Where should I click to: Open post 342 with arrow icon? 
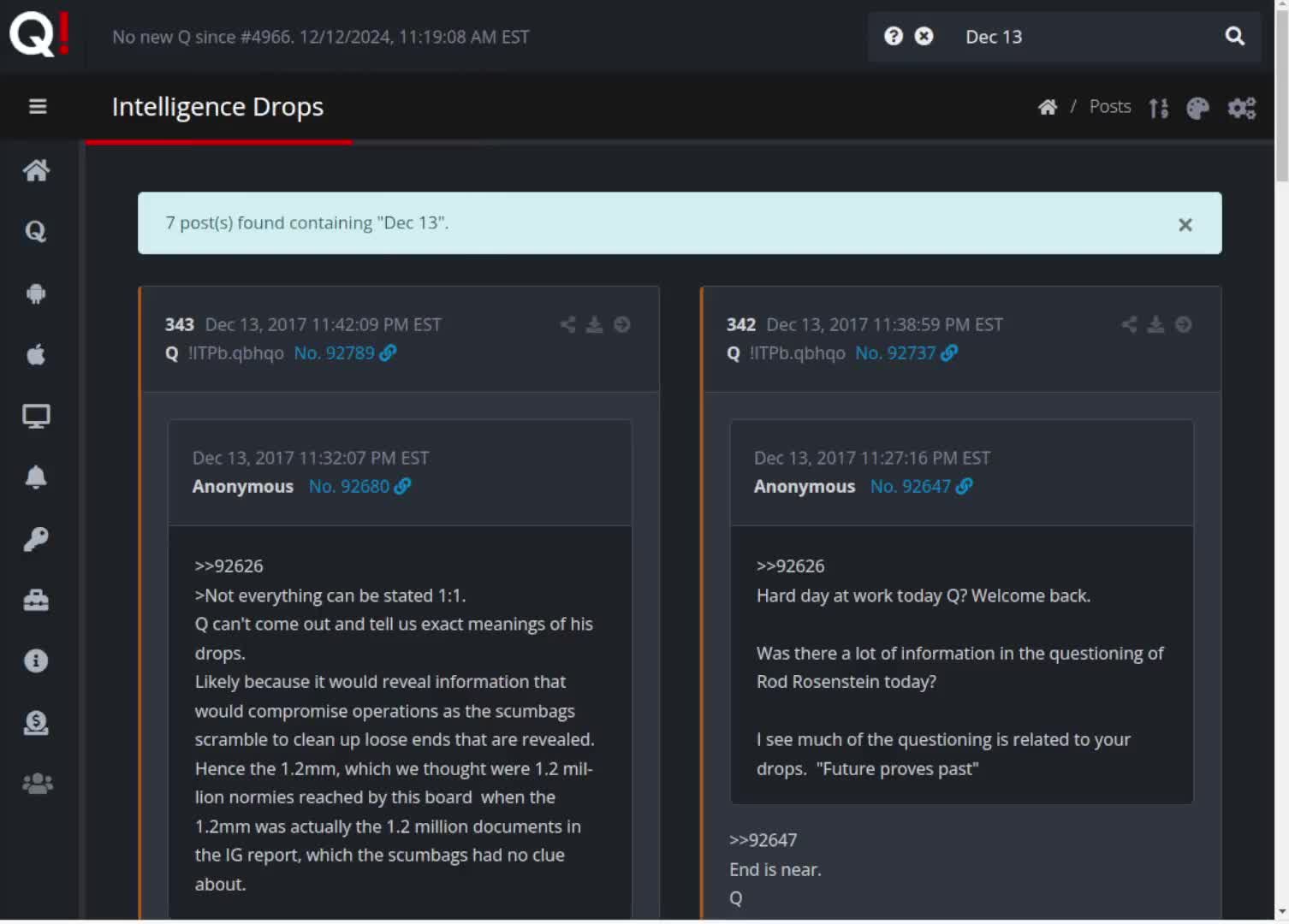click(x=1184, y=324)
